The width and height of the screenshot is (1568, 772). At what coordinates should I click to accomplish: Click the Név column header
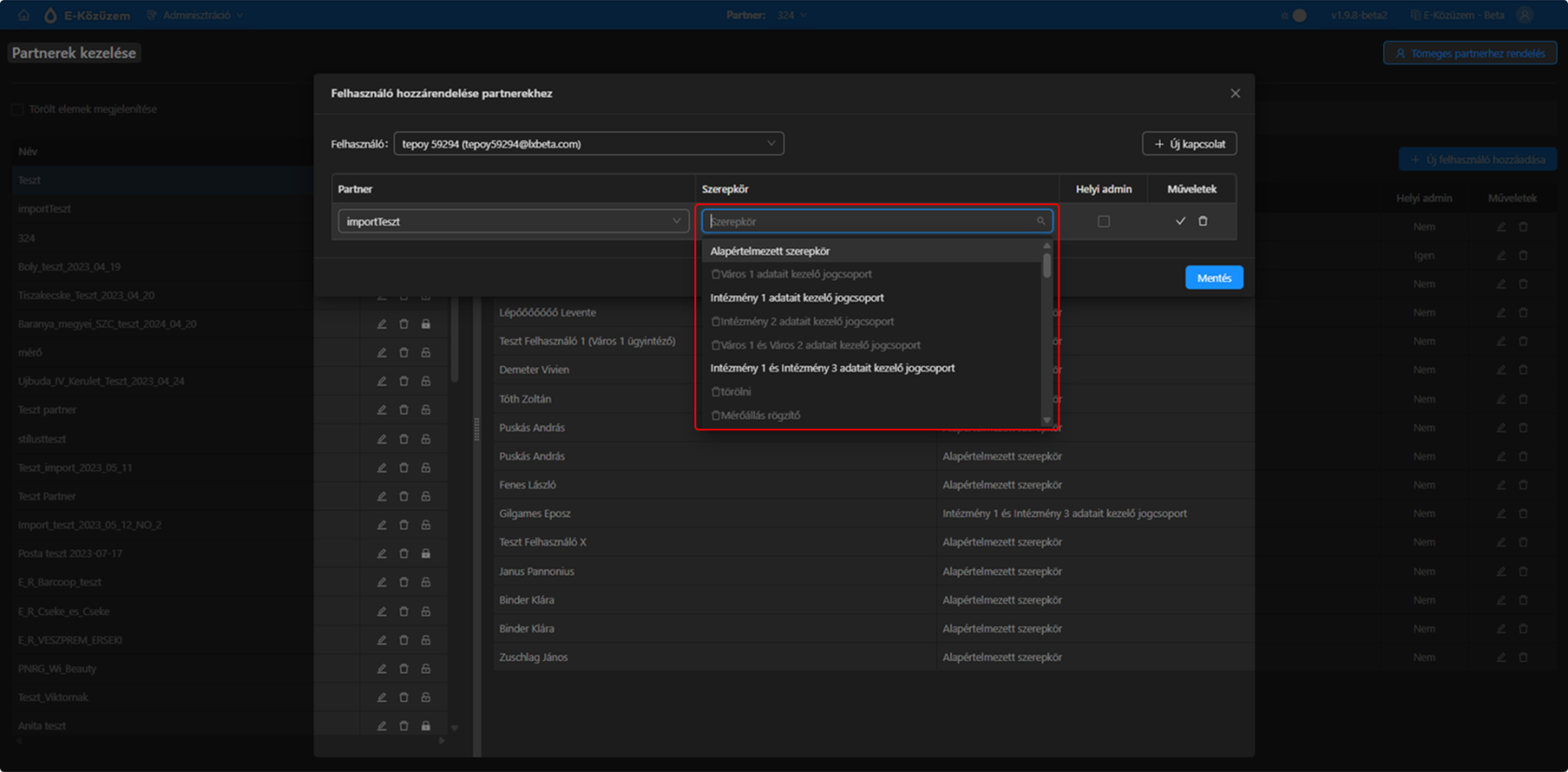(x=27, y=151)
